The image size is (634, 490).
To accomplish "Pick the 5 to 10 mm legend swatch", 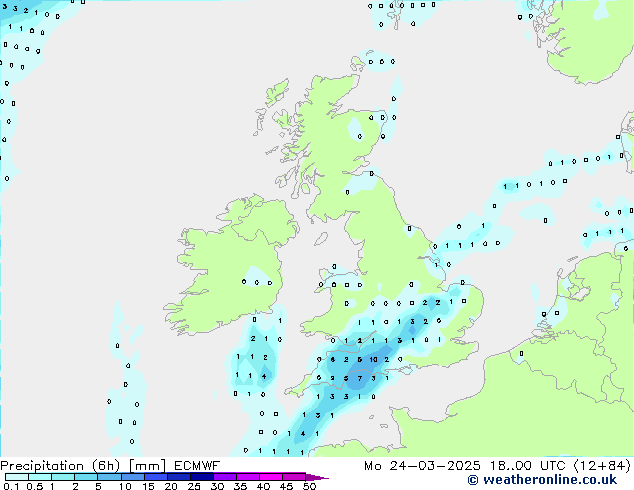I will [109, 477].
